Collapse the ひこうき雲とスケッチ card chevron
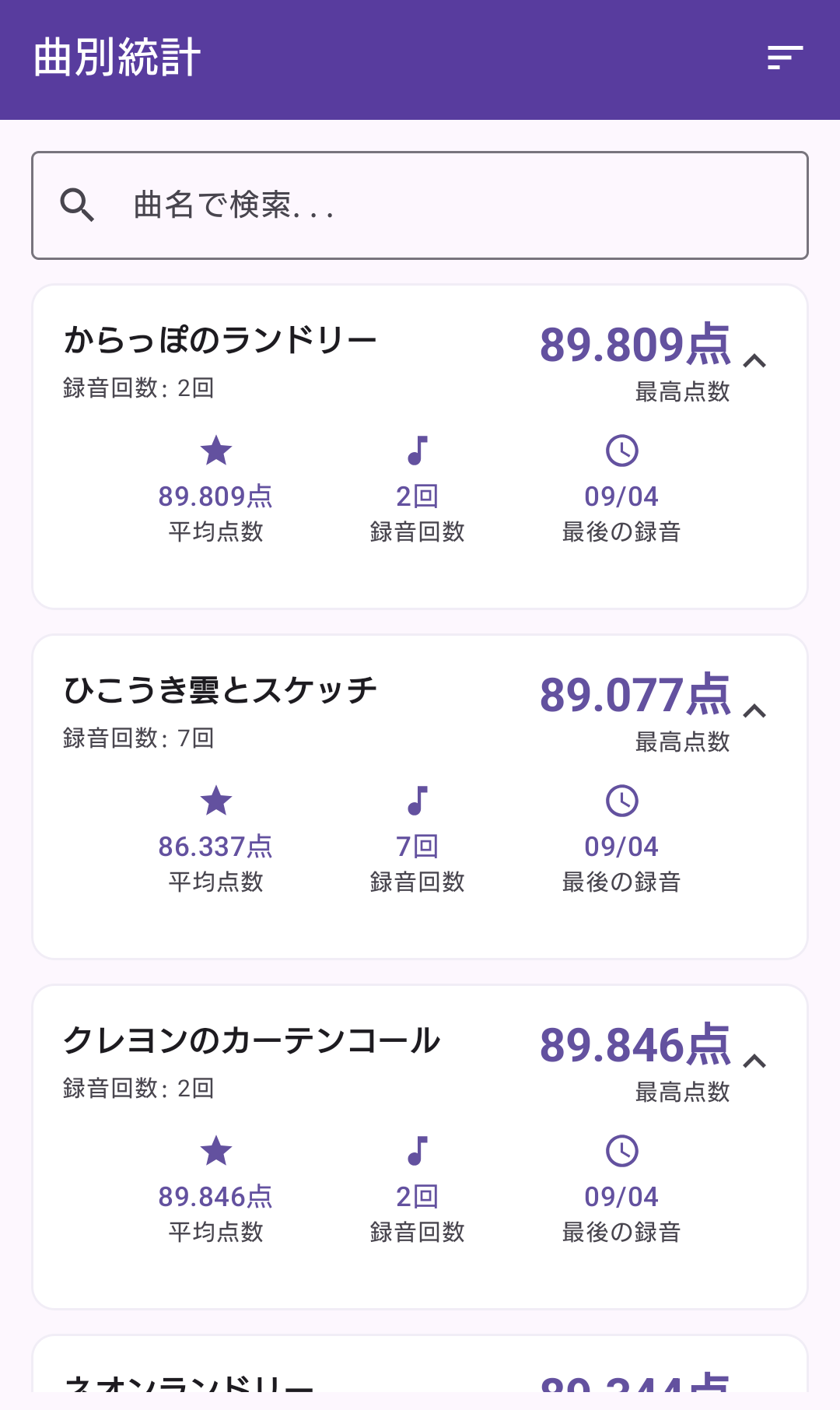 (754, 711)
